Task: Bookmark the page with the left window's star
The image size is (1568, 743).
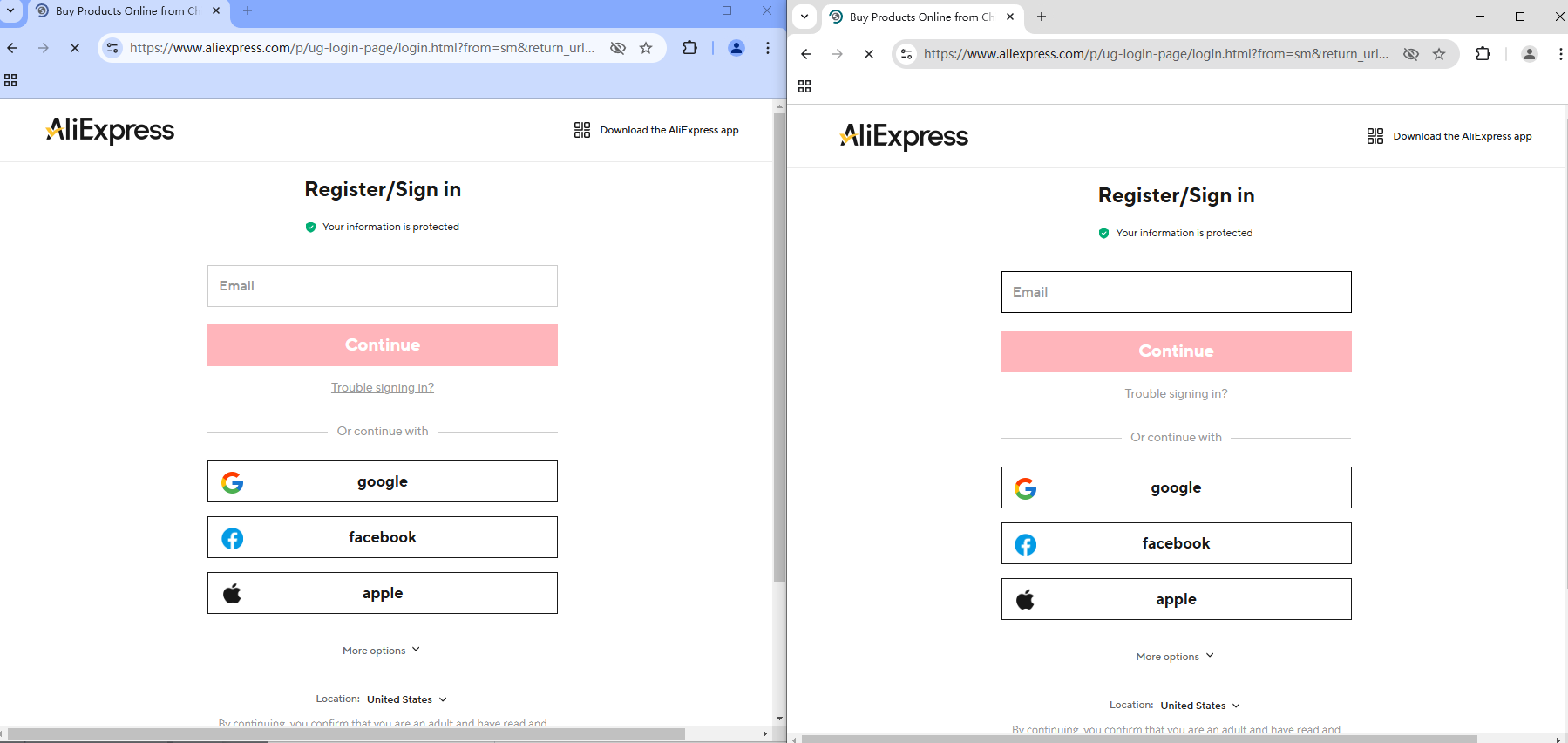Action: pyautogui.click(x=646, y=48)
